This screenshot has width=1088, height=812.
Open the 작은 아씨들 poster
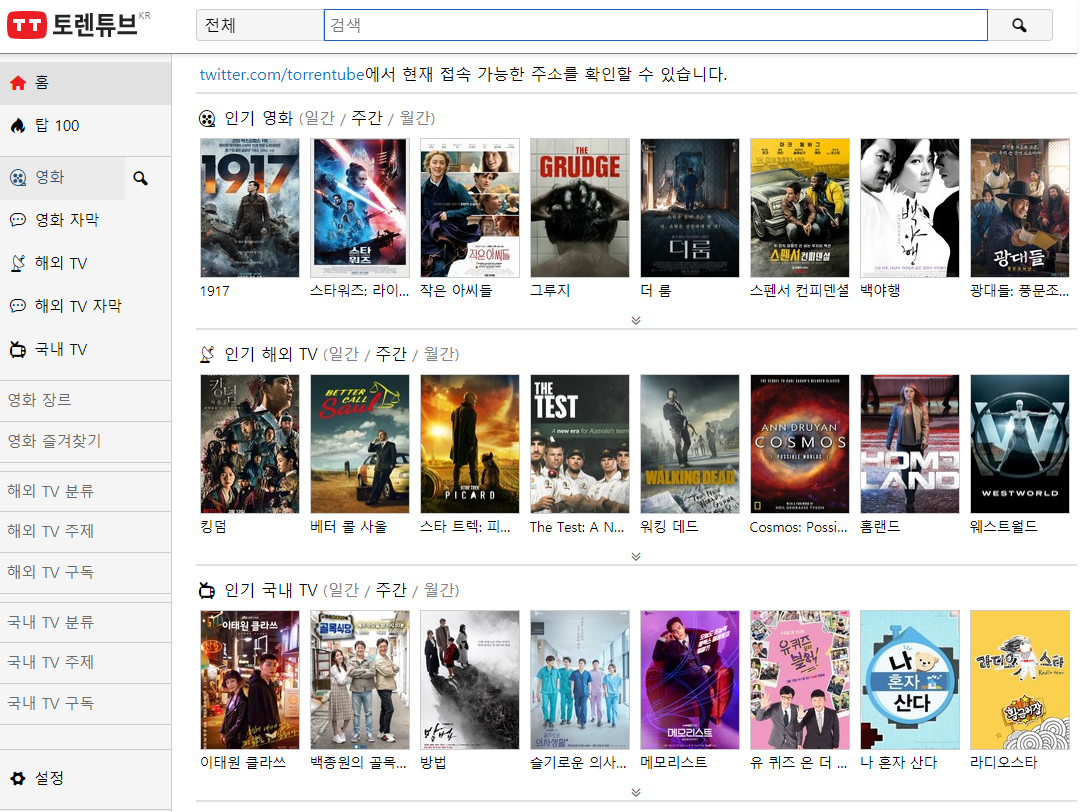point(470,208)
